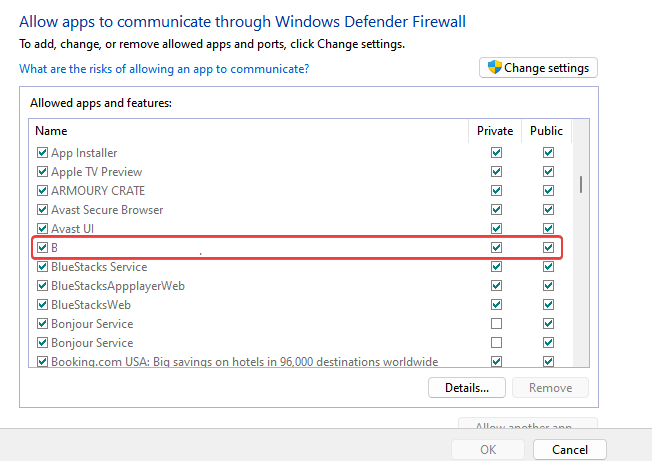Image resolution: width=652 pixels, height=461 pixels.
Task: Toggle the Avast UI name checkbox
Action: pyautogui.click(x=42, y=229)
